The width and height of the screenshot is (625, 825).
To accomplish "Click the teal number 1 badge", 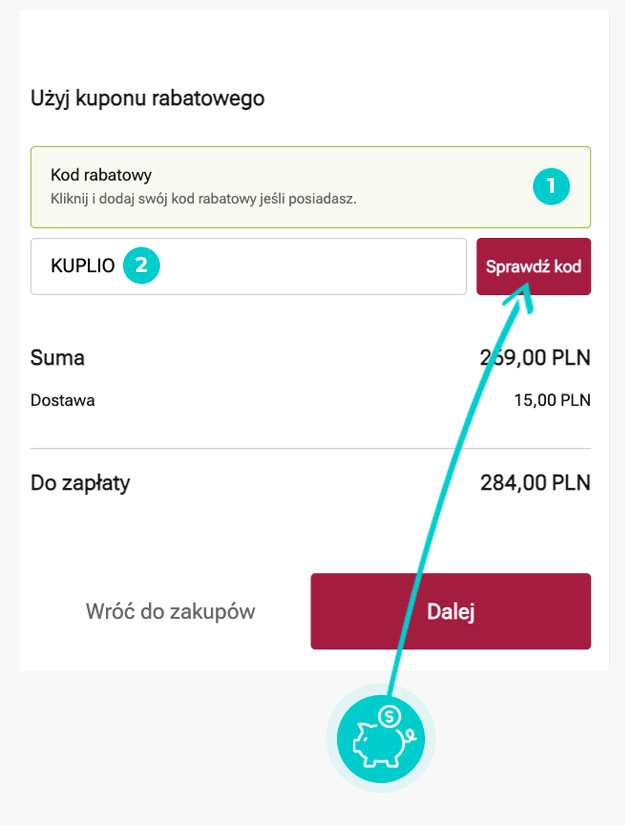I will coord(551,185).
